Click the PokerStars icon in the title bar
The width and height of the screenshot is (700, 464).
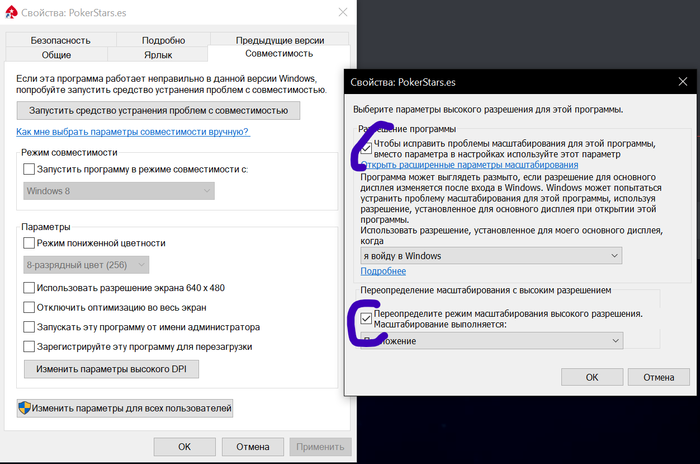[x=11, y=12]
